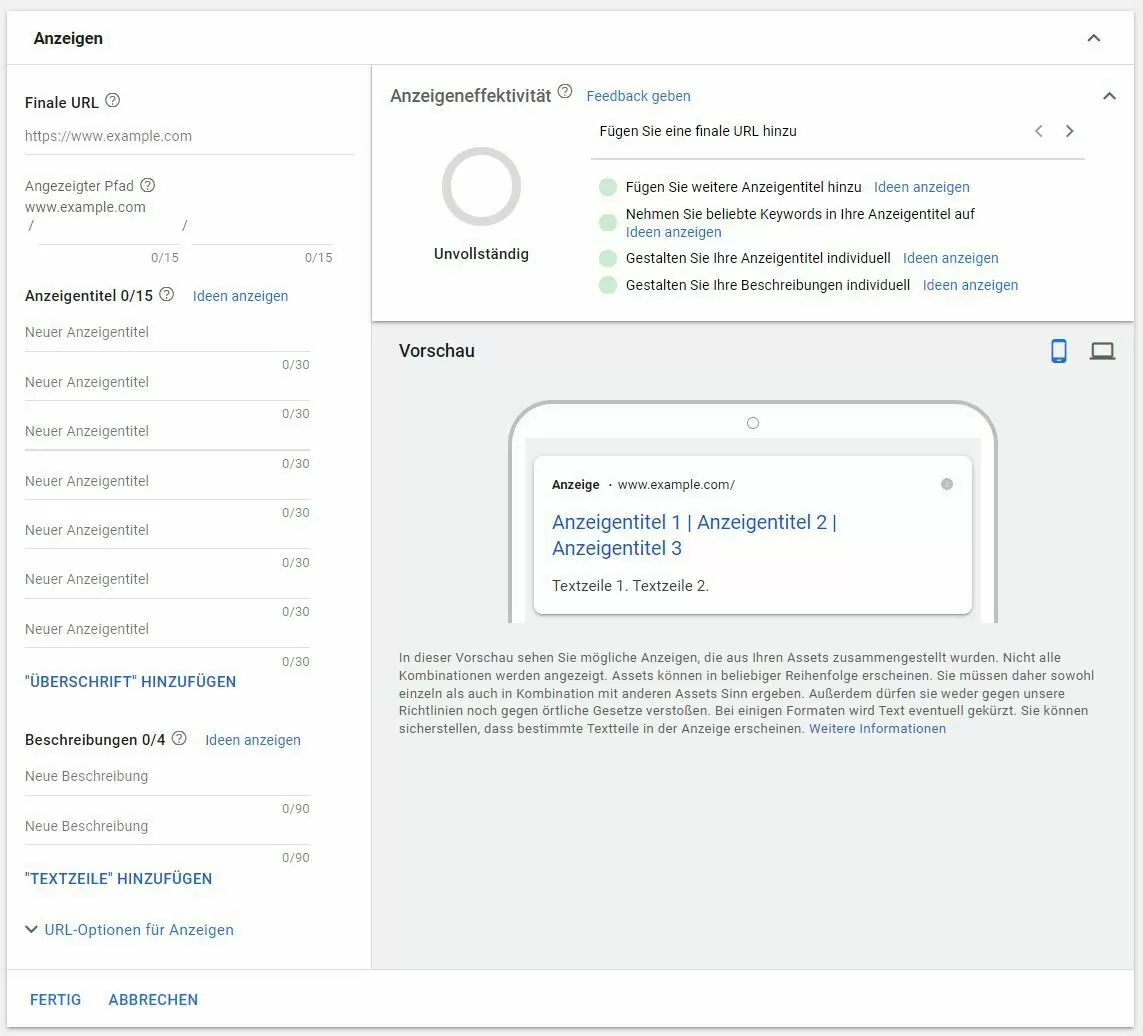Open the Finale URL help icon
1143x1036 pixels.
coord(113,101)
